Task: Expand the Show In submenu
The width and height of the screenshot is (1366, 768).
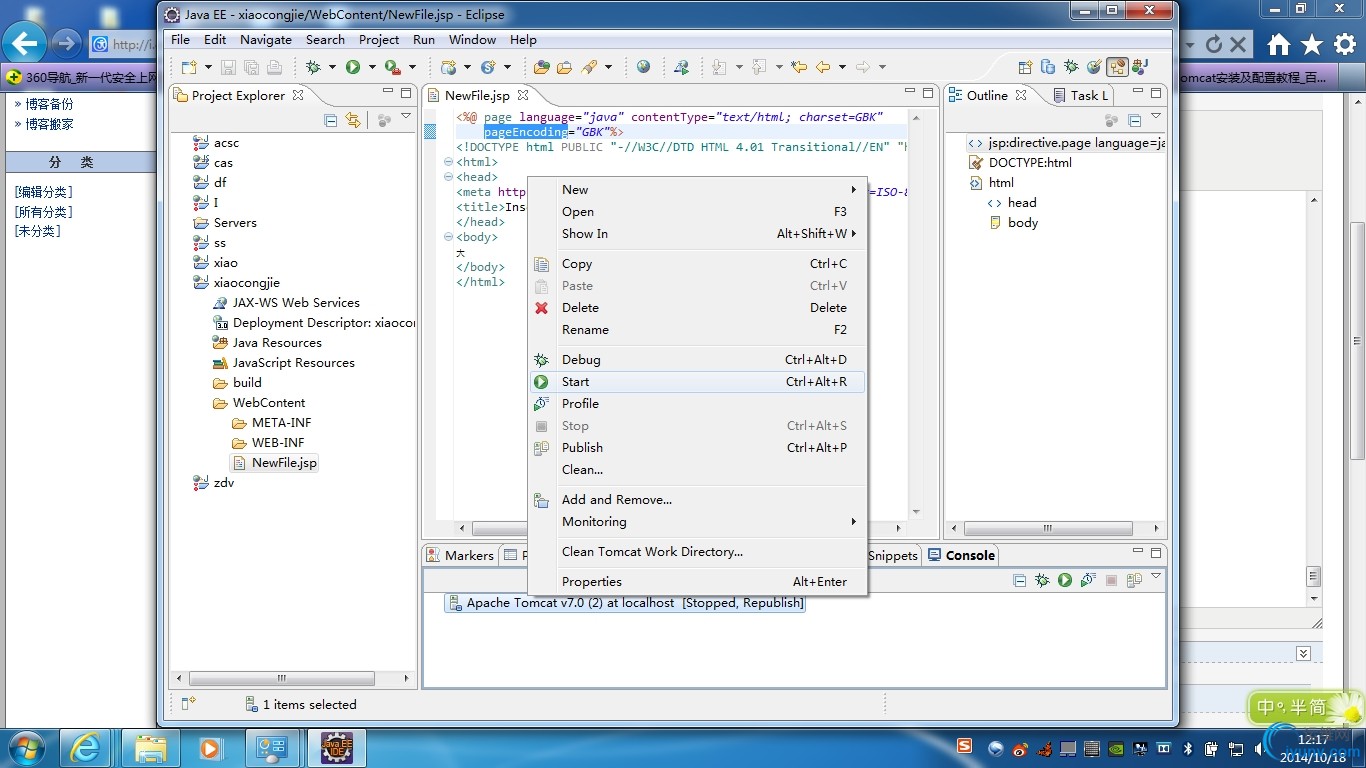Action: (x=698, y=234)
